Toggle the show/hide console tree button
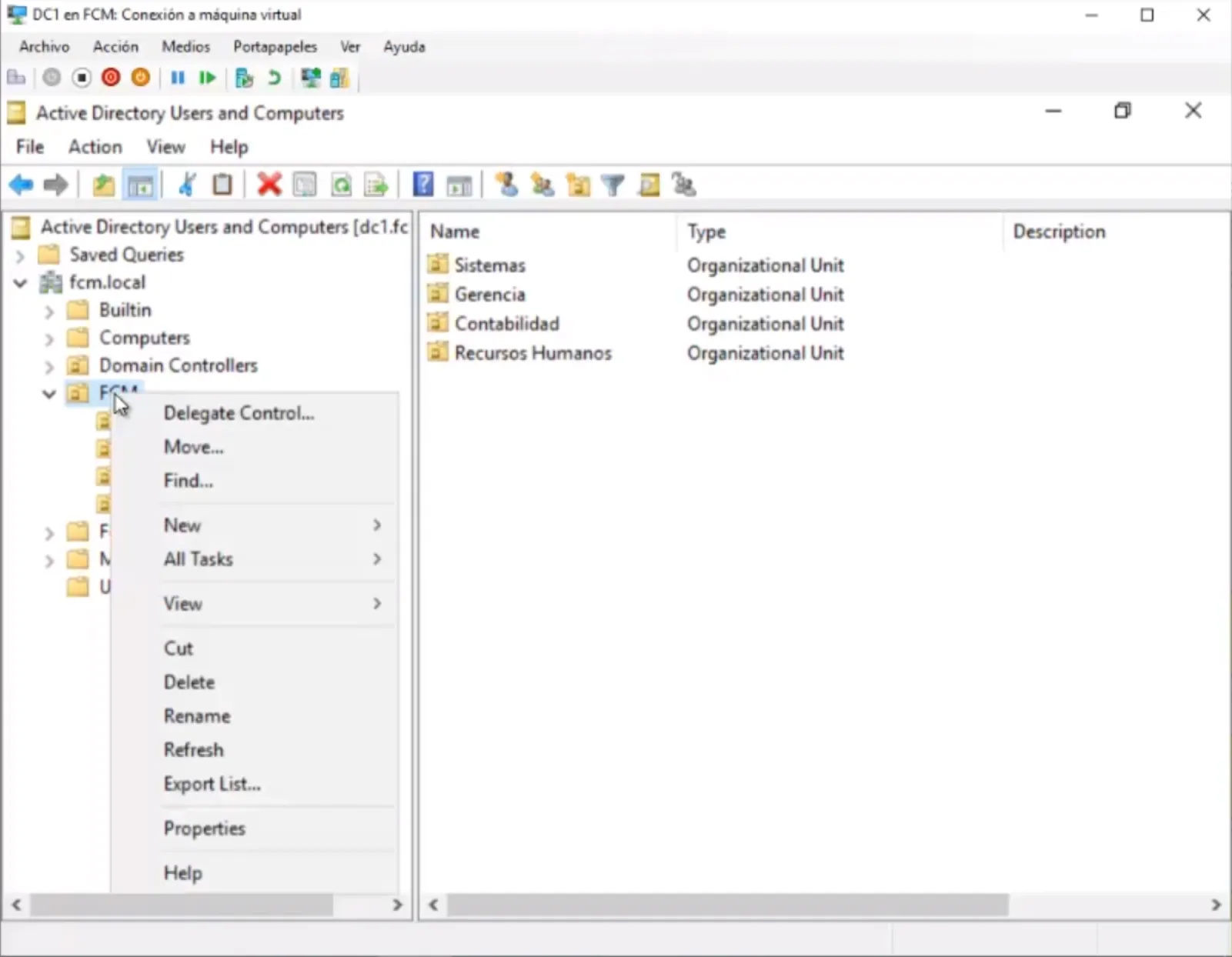This screenshot has width=1232, height=957. (140, 185)
